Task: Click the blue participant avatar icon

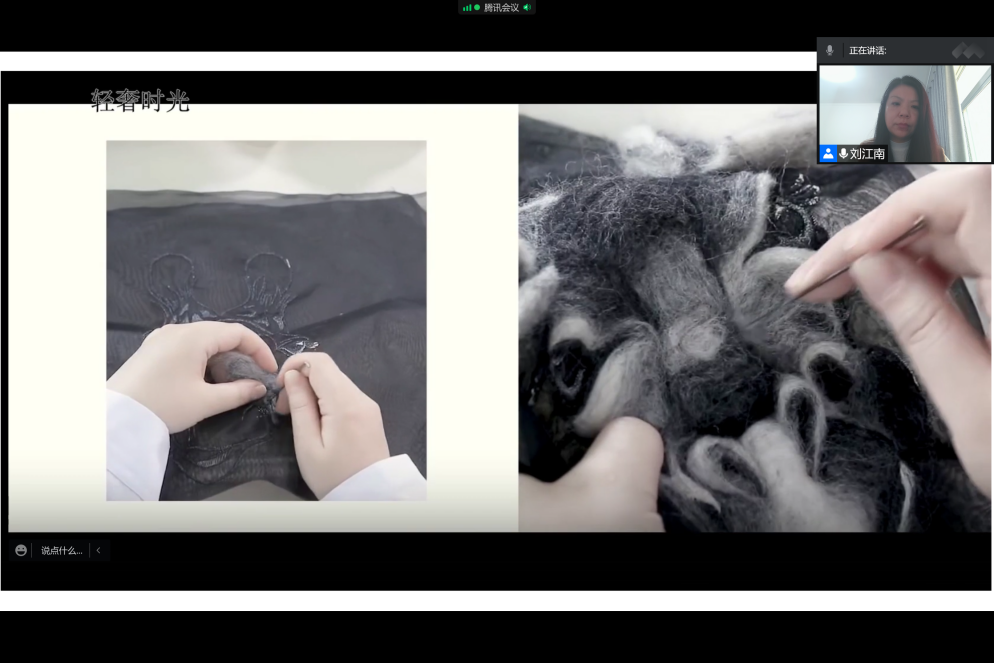Action: click(x=828, y=154)
